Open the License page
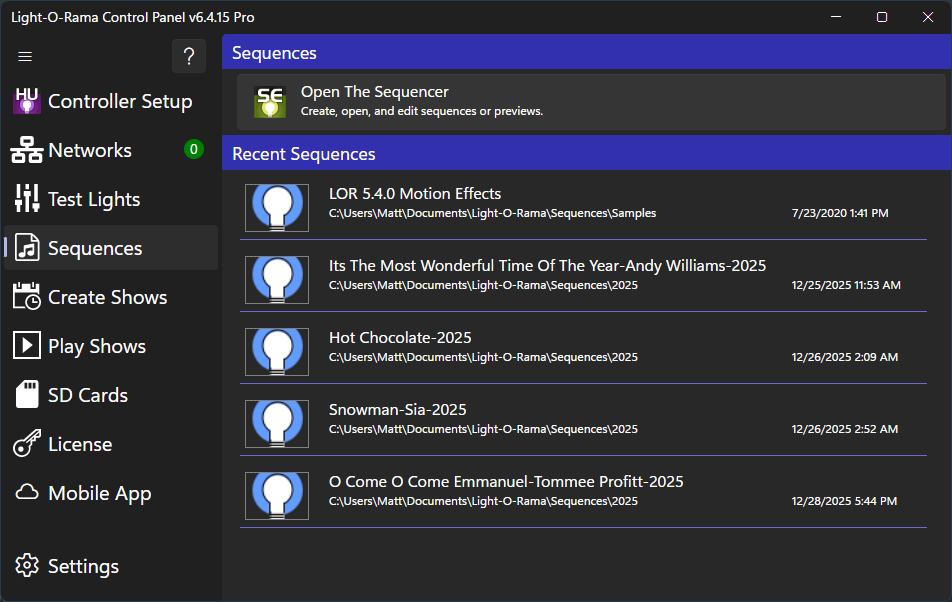Screen dimensions: 952x602 80,444
